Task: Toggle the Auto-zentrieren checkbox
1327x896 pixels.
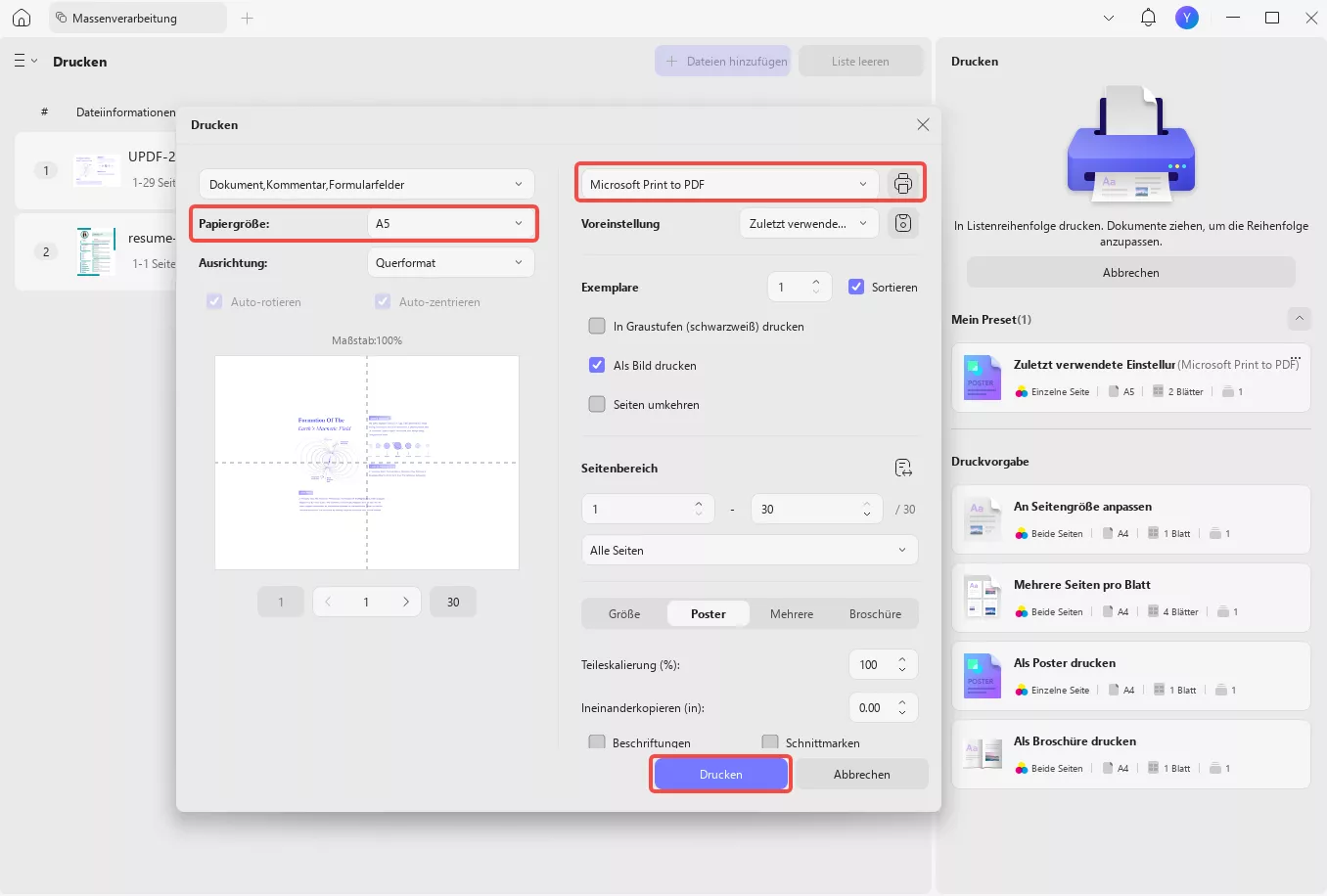Action: pyautogui.click(x=383, y=301)
